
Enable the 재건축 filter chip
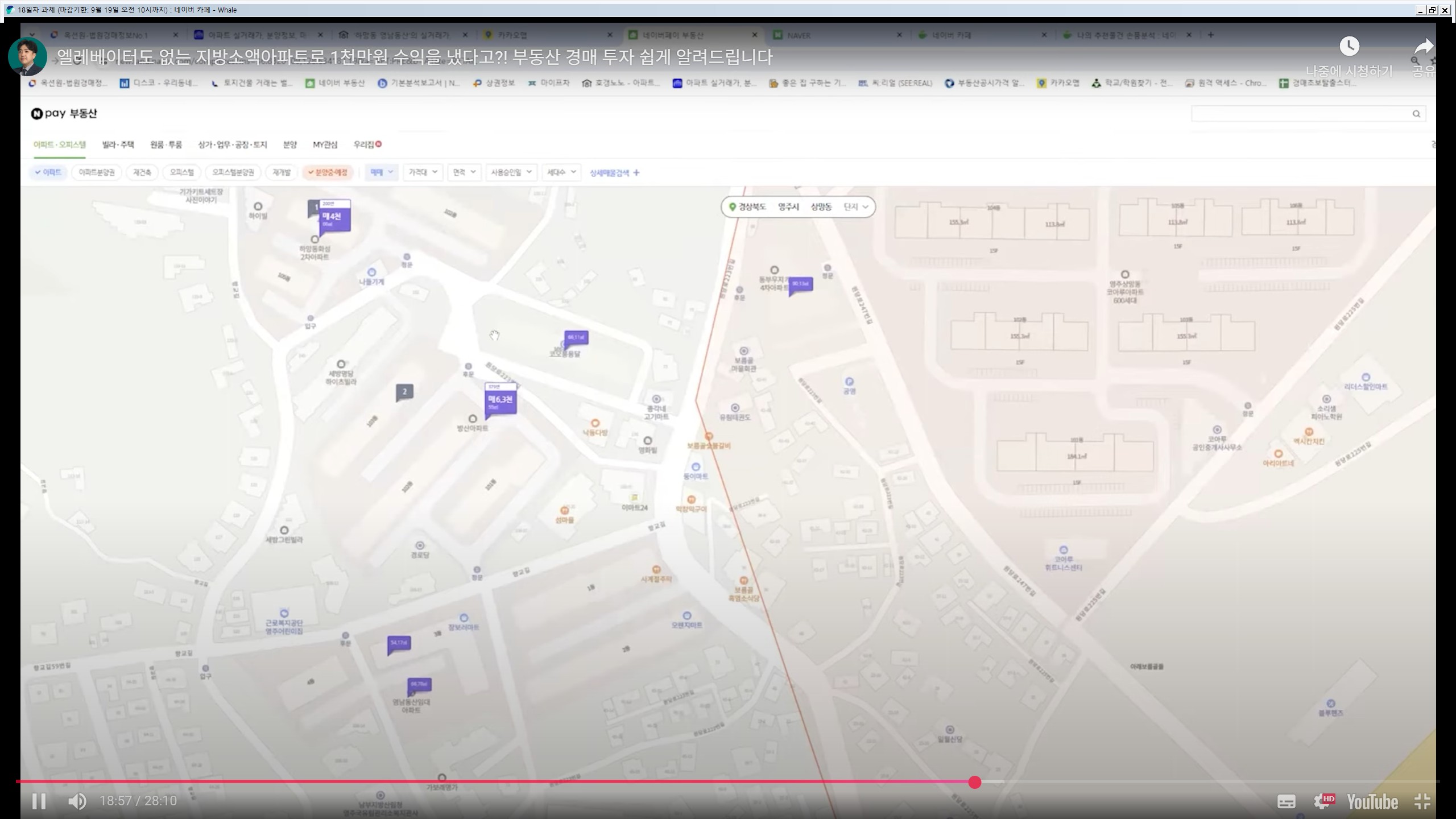tap(142, 172)
